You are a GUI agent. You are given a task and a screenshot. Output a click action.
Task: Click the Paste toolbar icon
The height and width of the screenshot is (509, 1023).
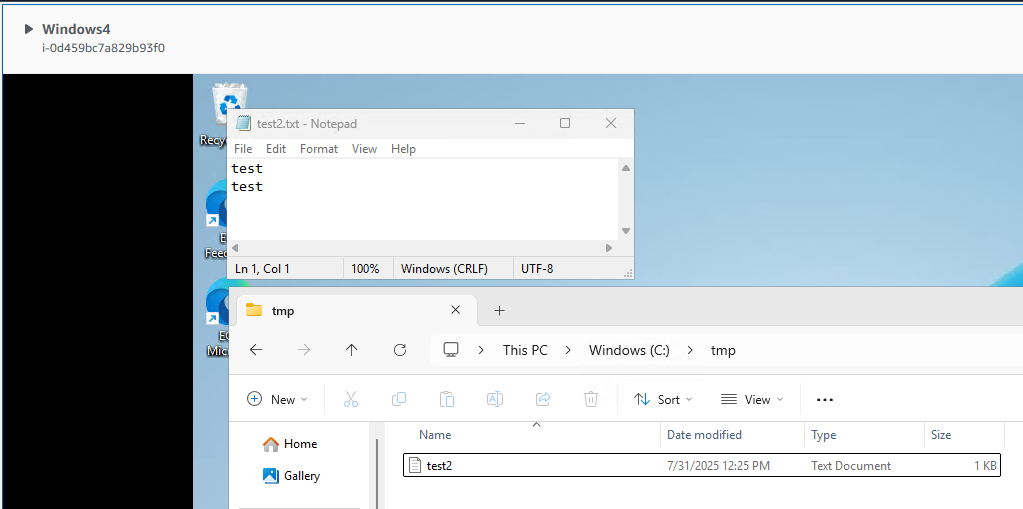click(447, 399)
